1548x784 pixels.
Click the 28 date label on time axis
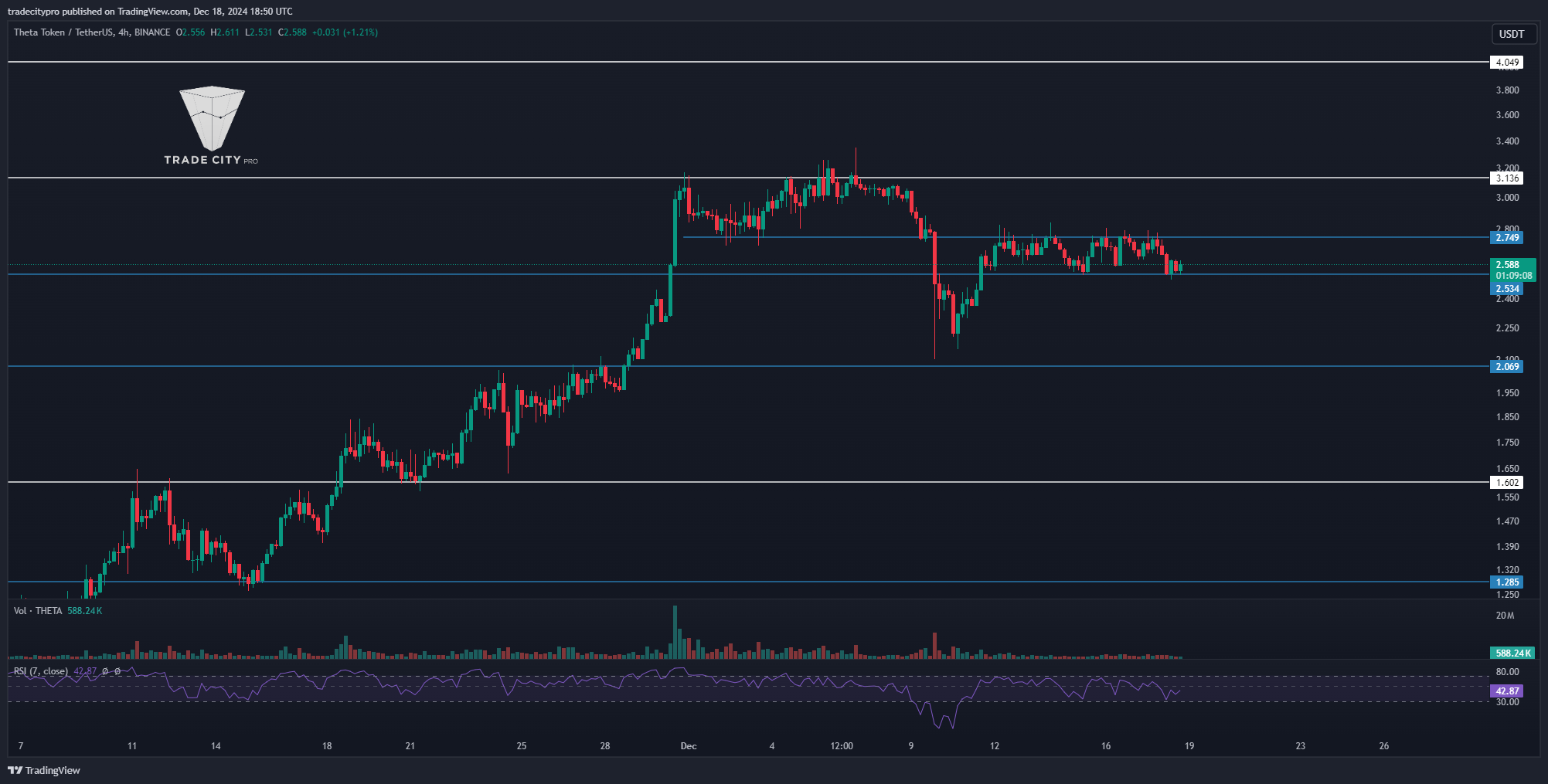pos(605,746)
